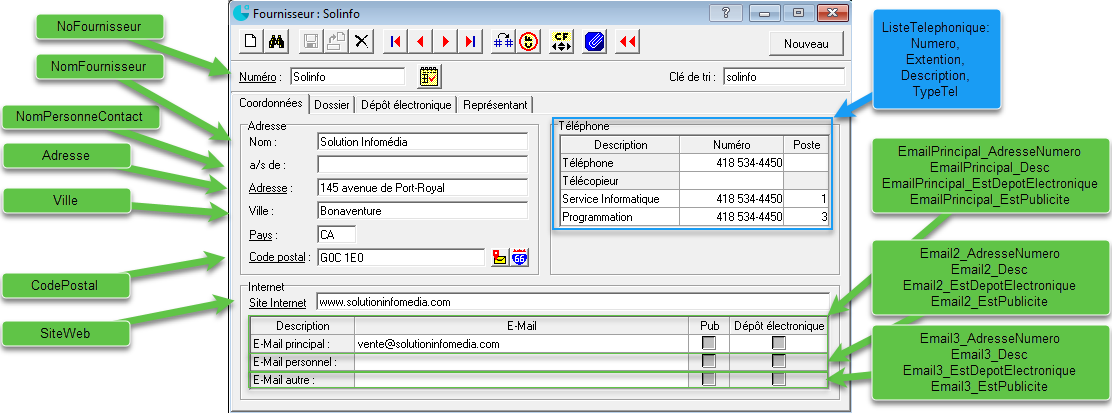This screenshot has height=413, width=1112.
Task: Switch to the Dossier tab
Action: click(x=332, y=104)
